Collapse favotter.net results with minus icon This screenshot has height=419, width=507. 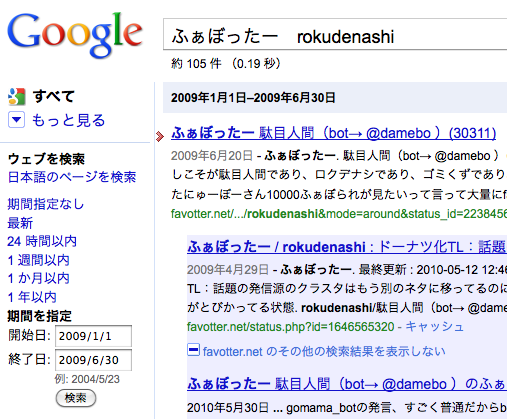coord(193,350)
